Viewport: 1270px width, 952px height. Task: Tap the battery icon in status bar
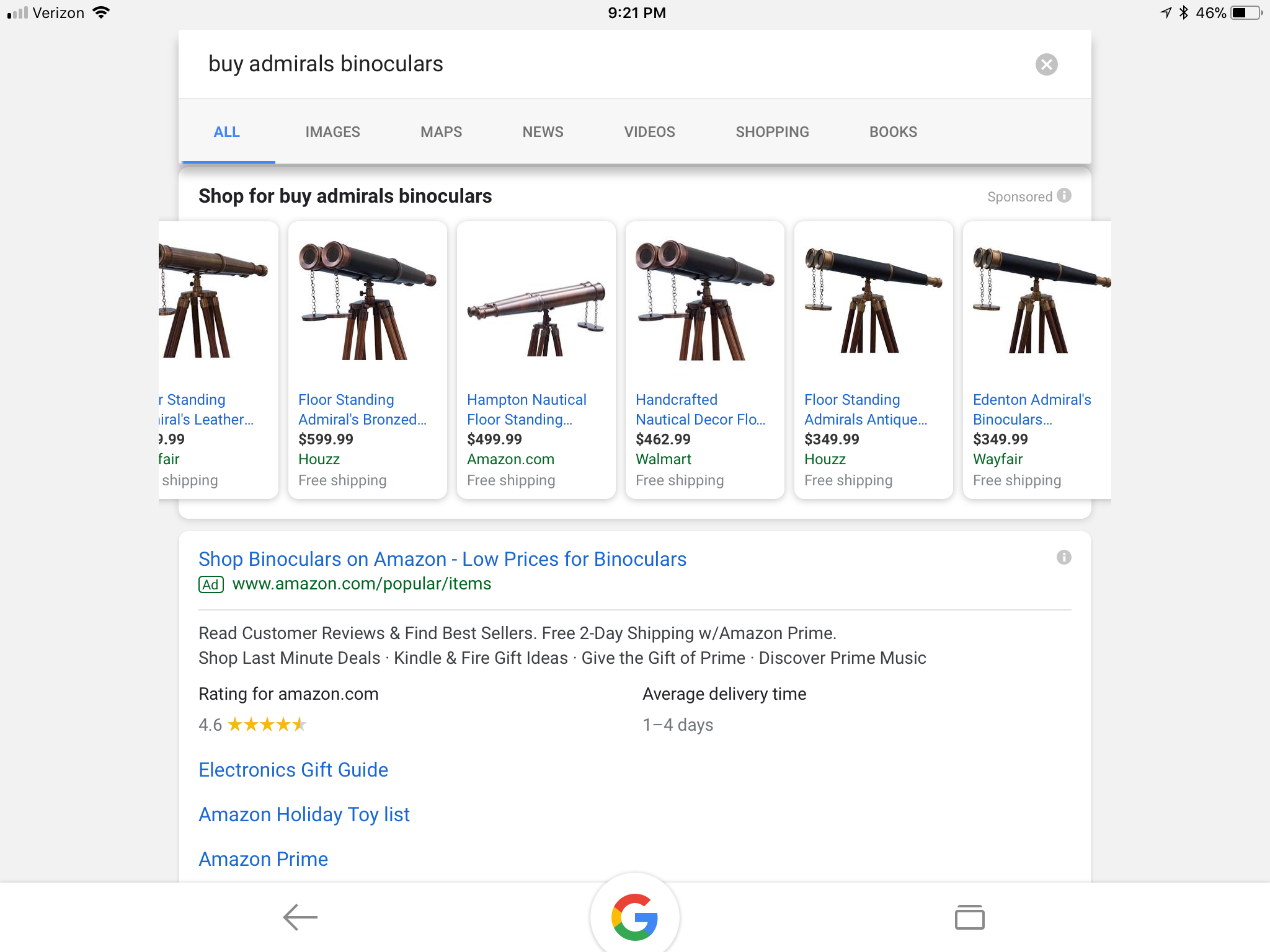tap(1246, 13)
